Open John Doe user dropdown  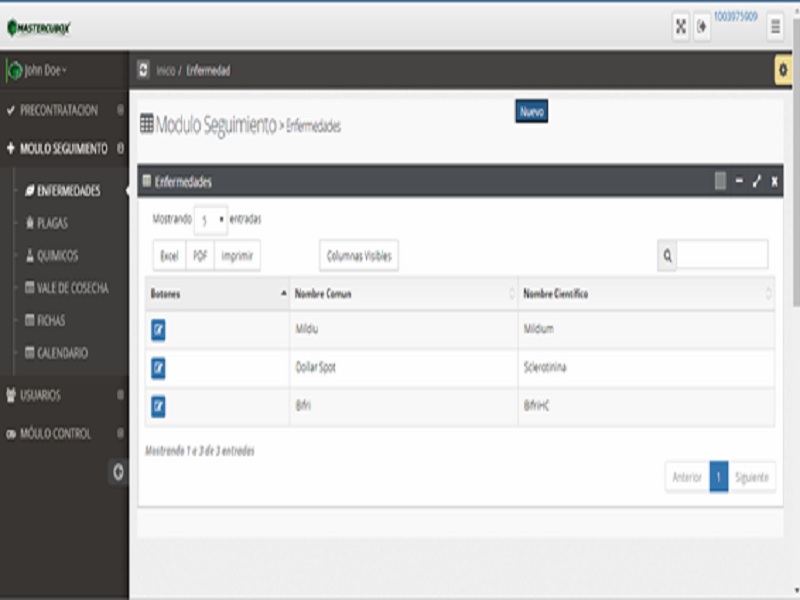45,70
